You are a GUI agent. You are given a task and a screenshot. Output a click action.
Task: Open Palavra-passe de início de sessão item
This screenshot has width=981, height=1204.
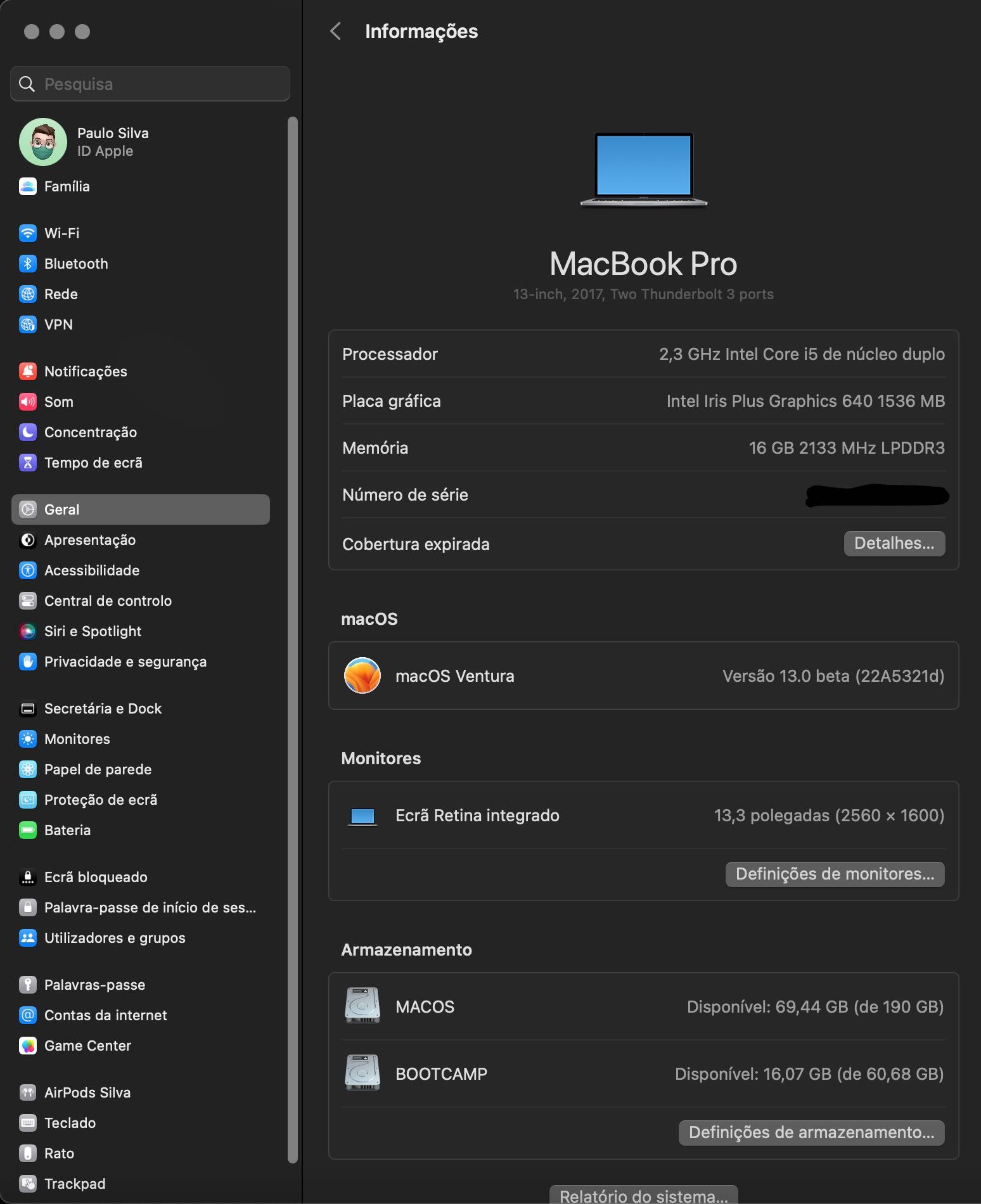141,907
